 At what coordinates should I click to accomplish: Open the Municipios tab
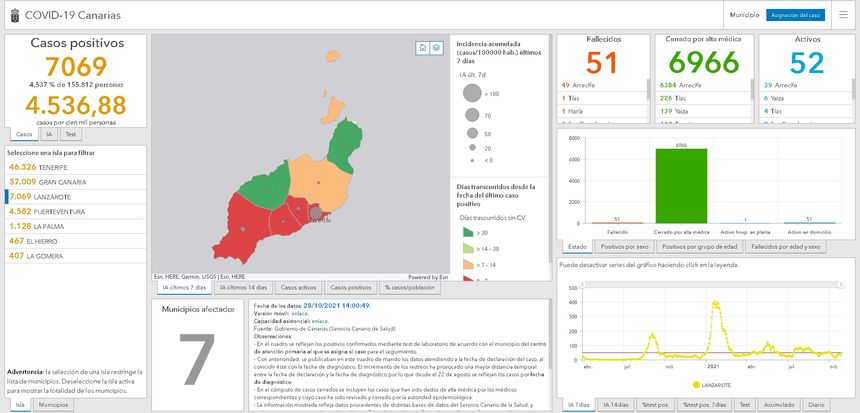click(52, 405)
